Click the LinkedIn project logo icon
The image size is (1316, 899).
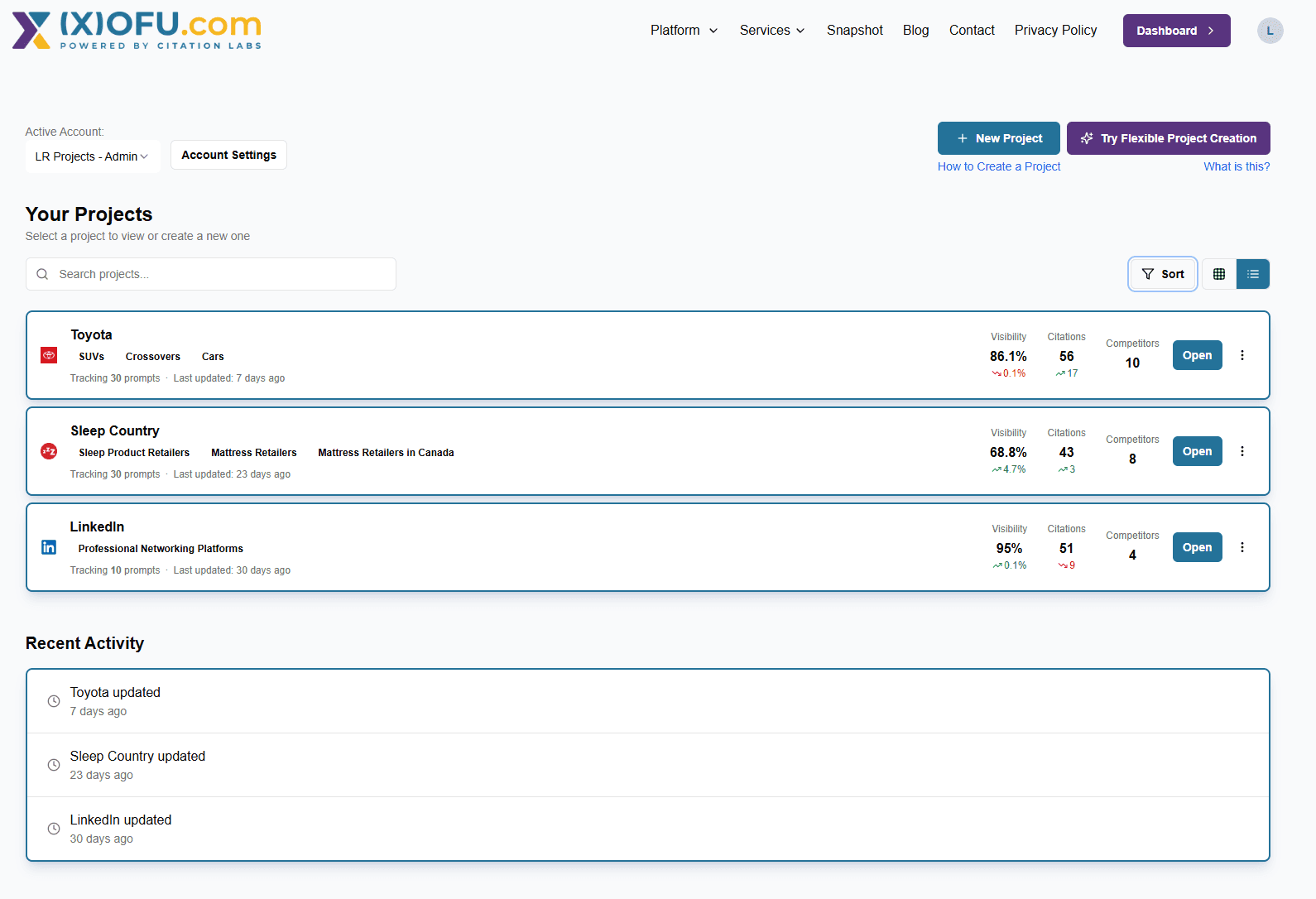pyautogui.click(x=49, y=547)
